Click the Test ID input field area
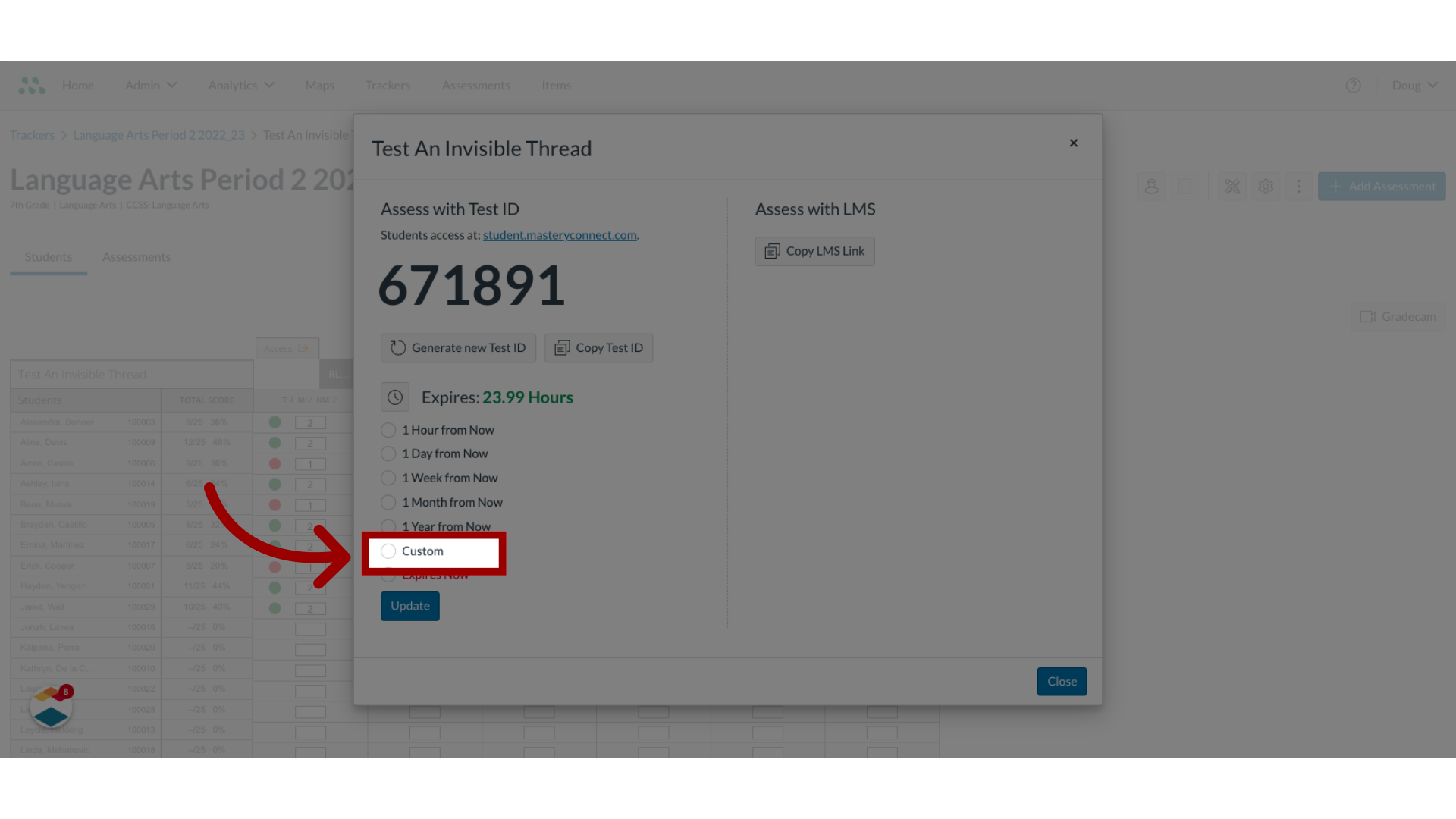 point(472,284)
